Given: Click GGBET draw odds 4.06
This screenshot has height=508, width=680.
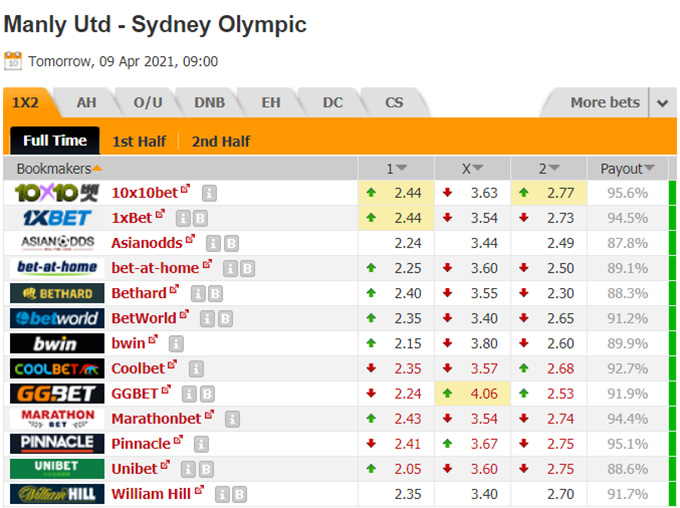Looking at the screenshot, I should [484, 394].
